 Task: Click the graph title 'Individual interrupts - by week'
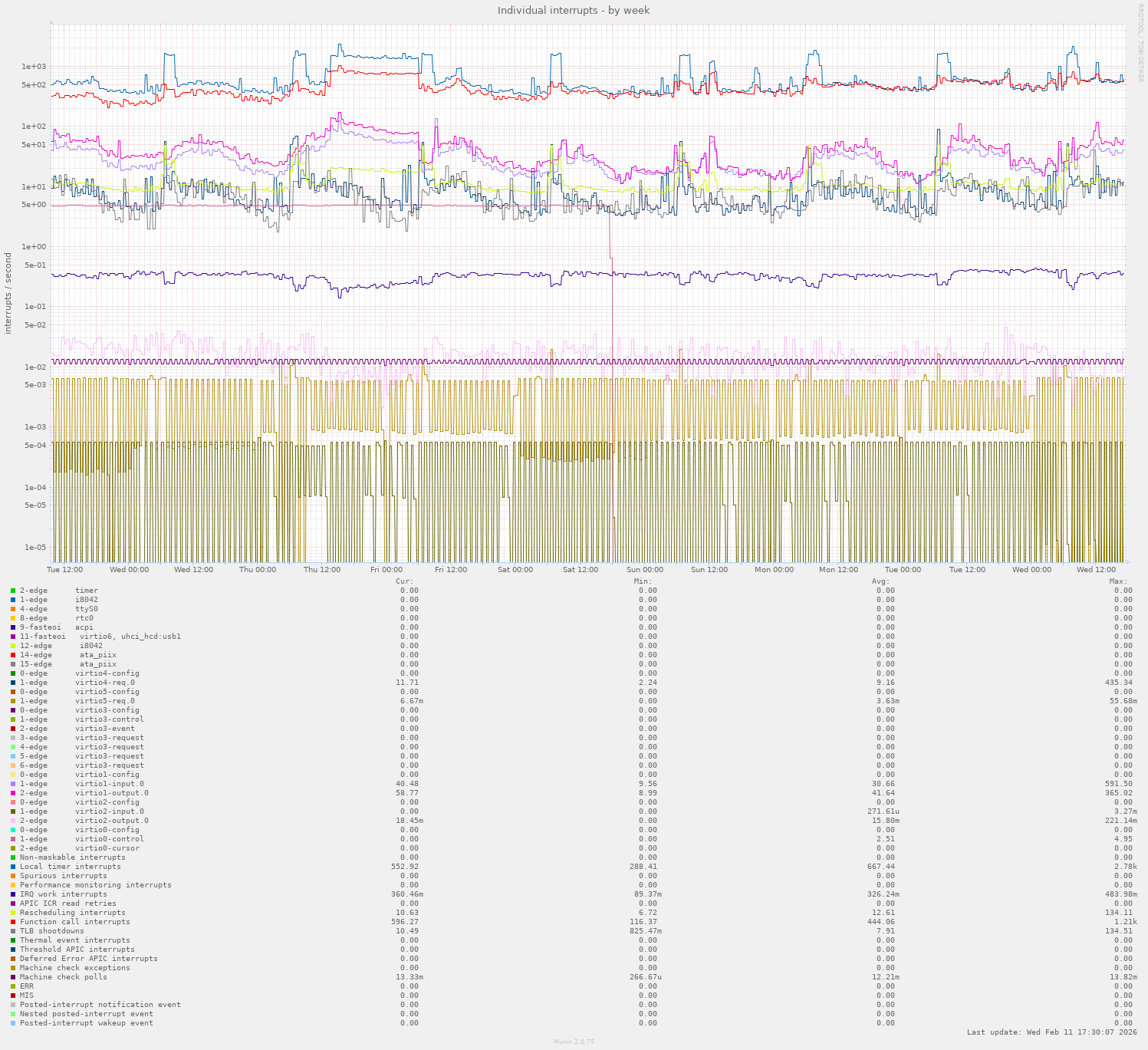click(574, 10)
